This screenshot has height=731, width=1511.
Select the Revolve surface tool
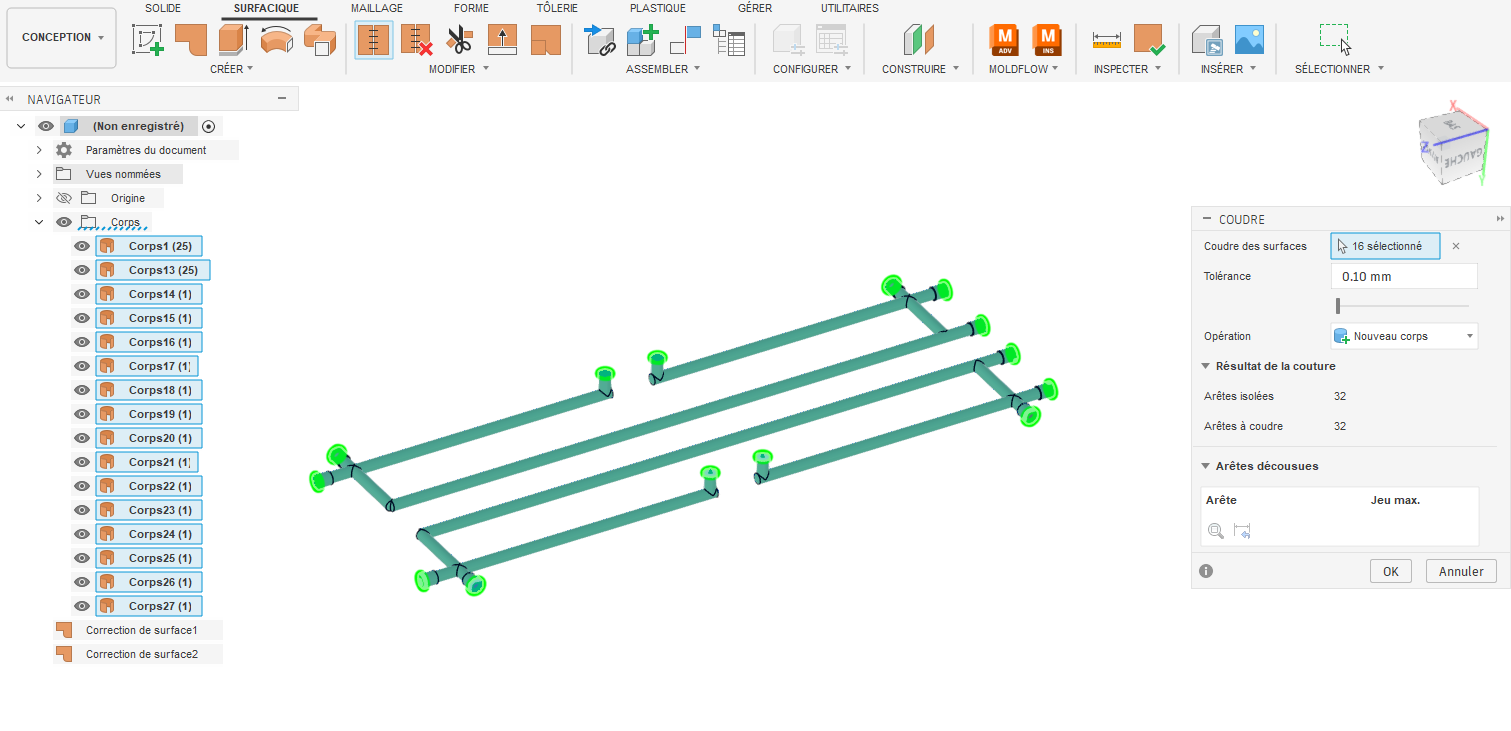[x=277, y=40]
